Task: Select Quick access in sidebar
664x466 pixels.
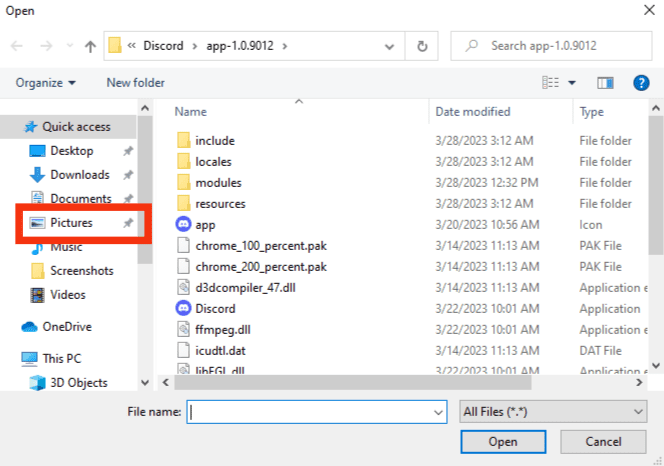Action: coord(68,127)
